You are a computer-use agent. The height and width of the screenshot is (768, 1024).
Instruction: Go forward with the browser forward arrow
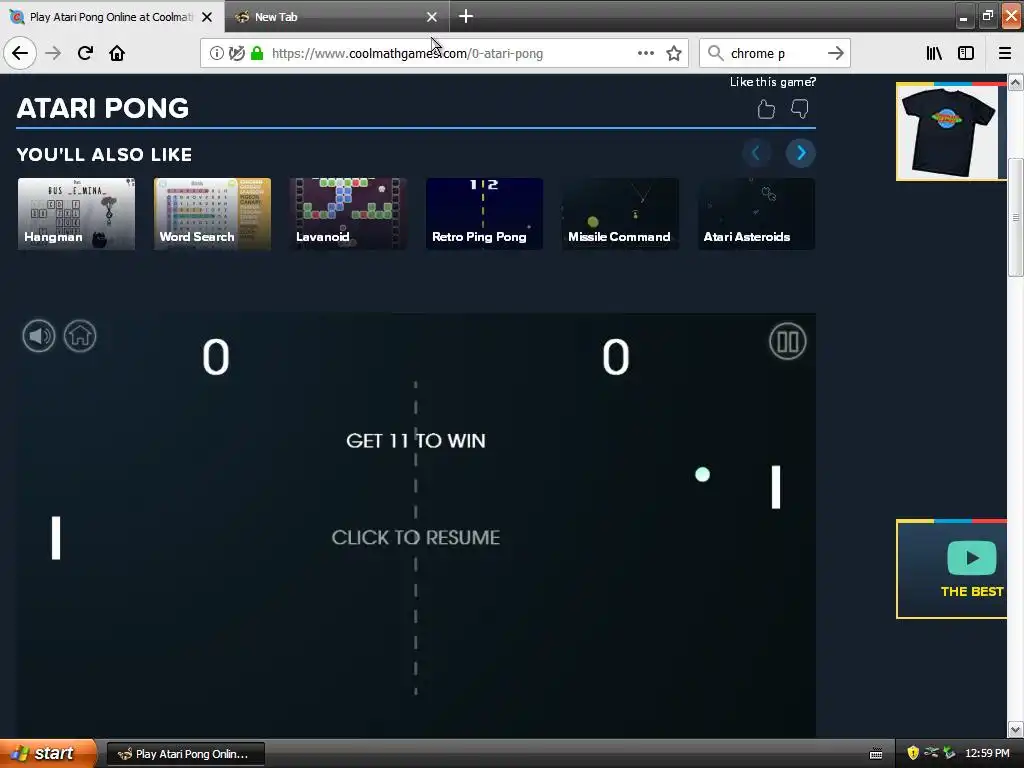[53, 53]
